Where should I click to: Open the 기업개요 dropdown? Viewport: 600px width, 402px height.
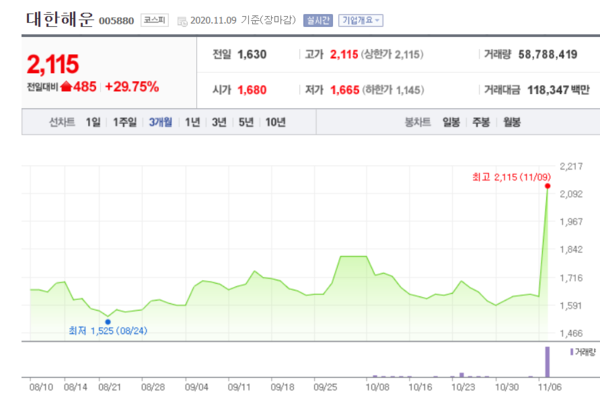point(360,20)
